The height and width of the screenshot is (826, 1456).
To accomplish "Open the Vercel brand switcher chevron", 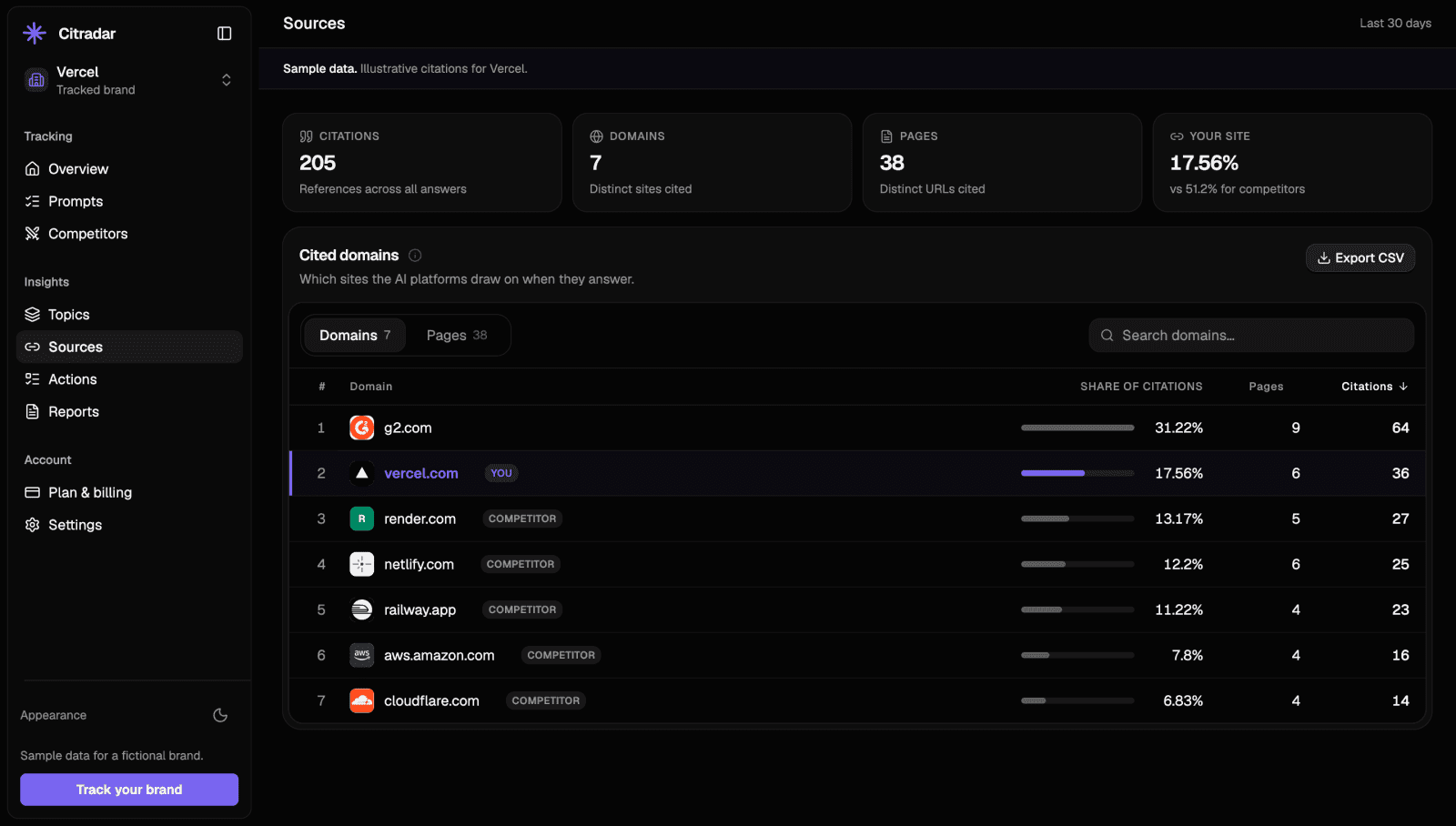I will click(227, 80).
